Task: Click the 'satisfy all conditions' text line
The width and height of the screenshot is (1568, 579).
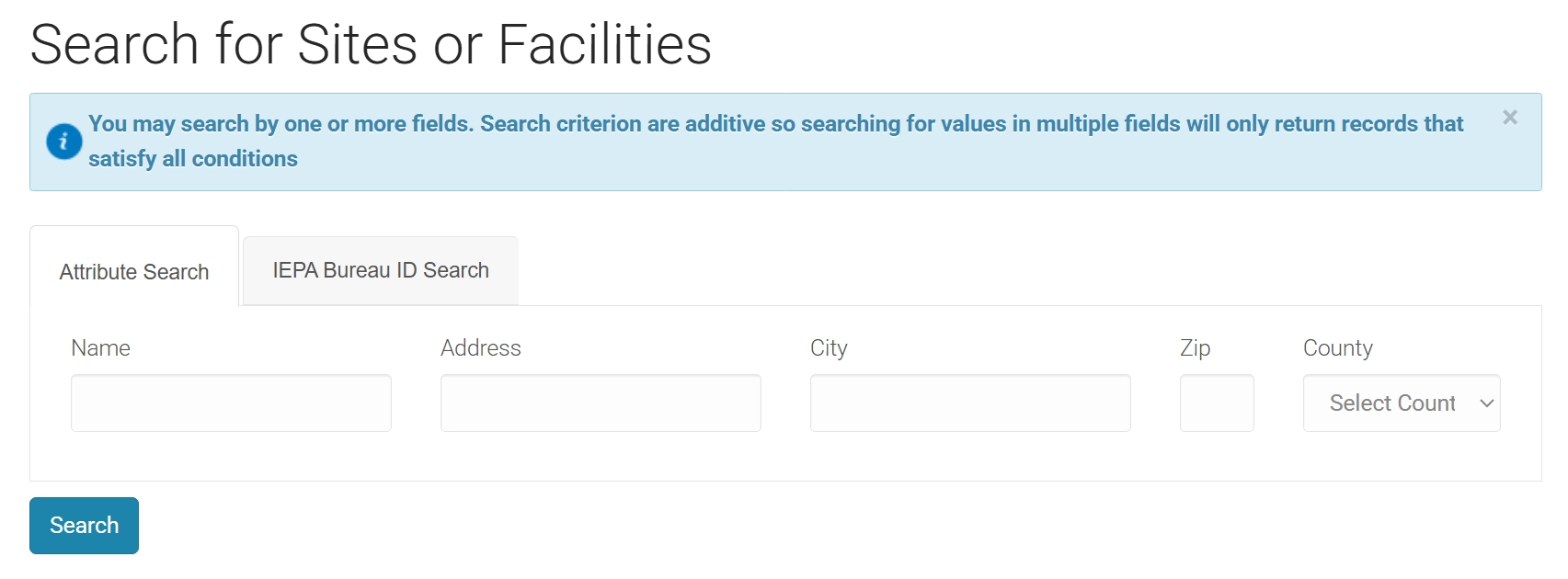Action: [x=193, y=159]
